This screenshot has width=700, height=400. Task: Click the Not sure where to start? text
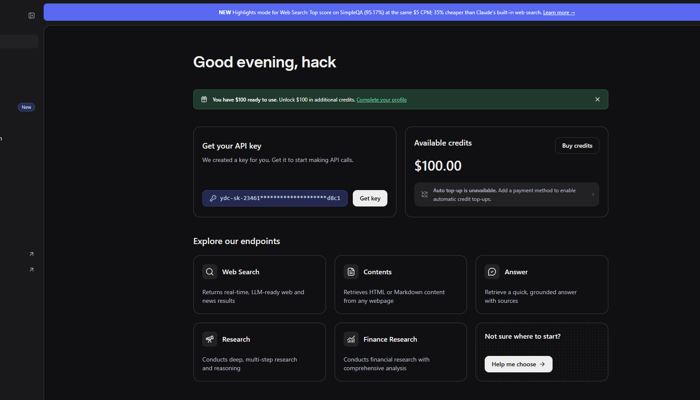[x=522, y=337]
